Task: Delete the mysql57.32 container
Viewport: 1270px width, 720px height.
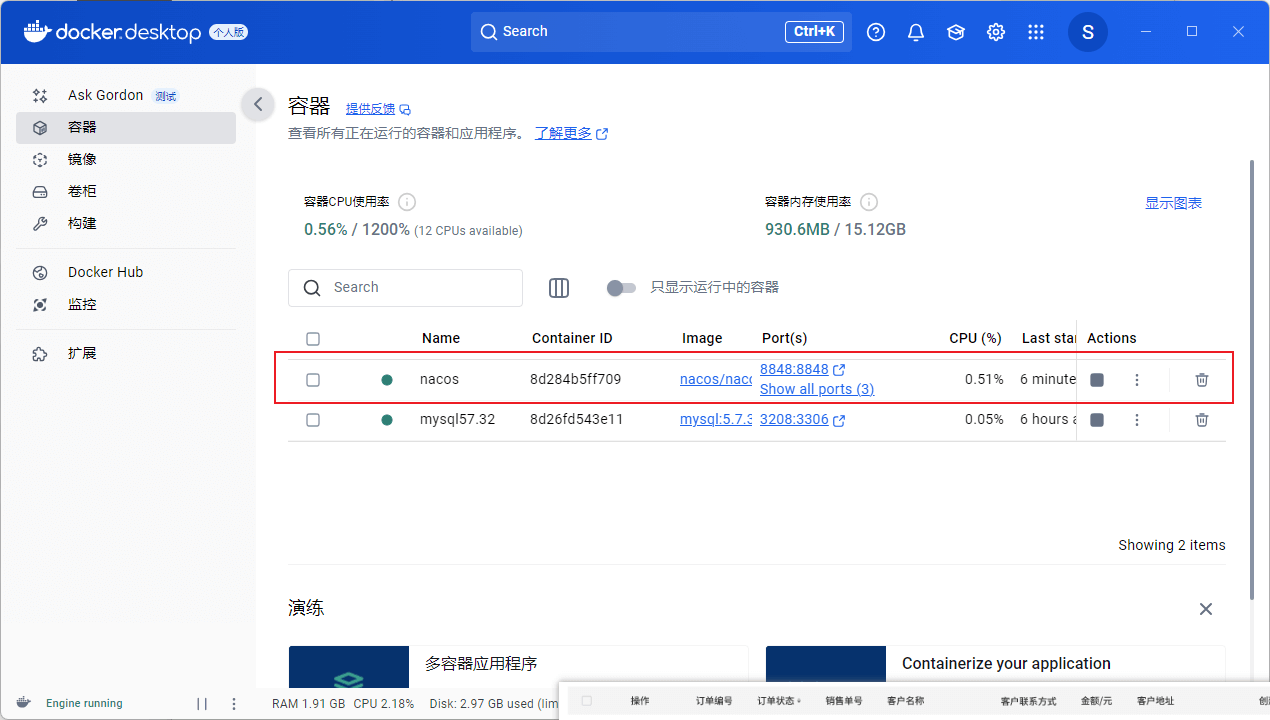Action: pos(1202,420)
